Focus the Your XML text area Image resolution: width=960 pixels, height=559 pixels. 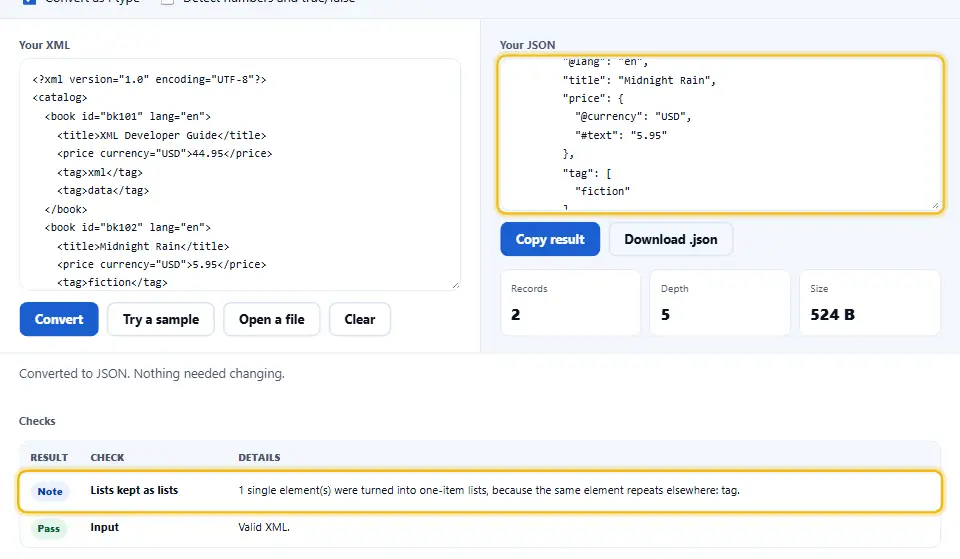point(240,174)
